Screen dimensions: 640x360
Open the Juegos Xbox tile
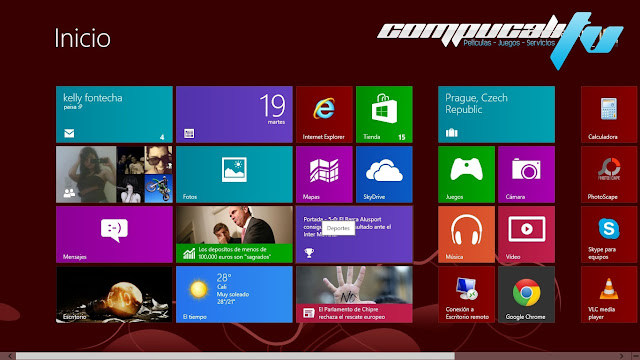click(x=466, y=174)
